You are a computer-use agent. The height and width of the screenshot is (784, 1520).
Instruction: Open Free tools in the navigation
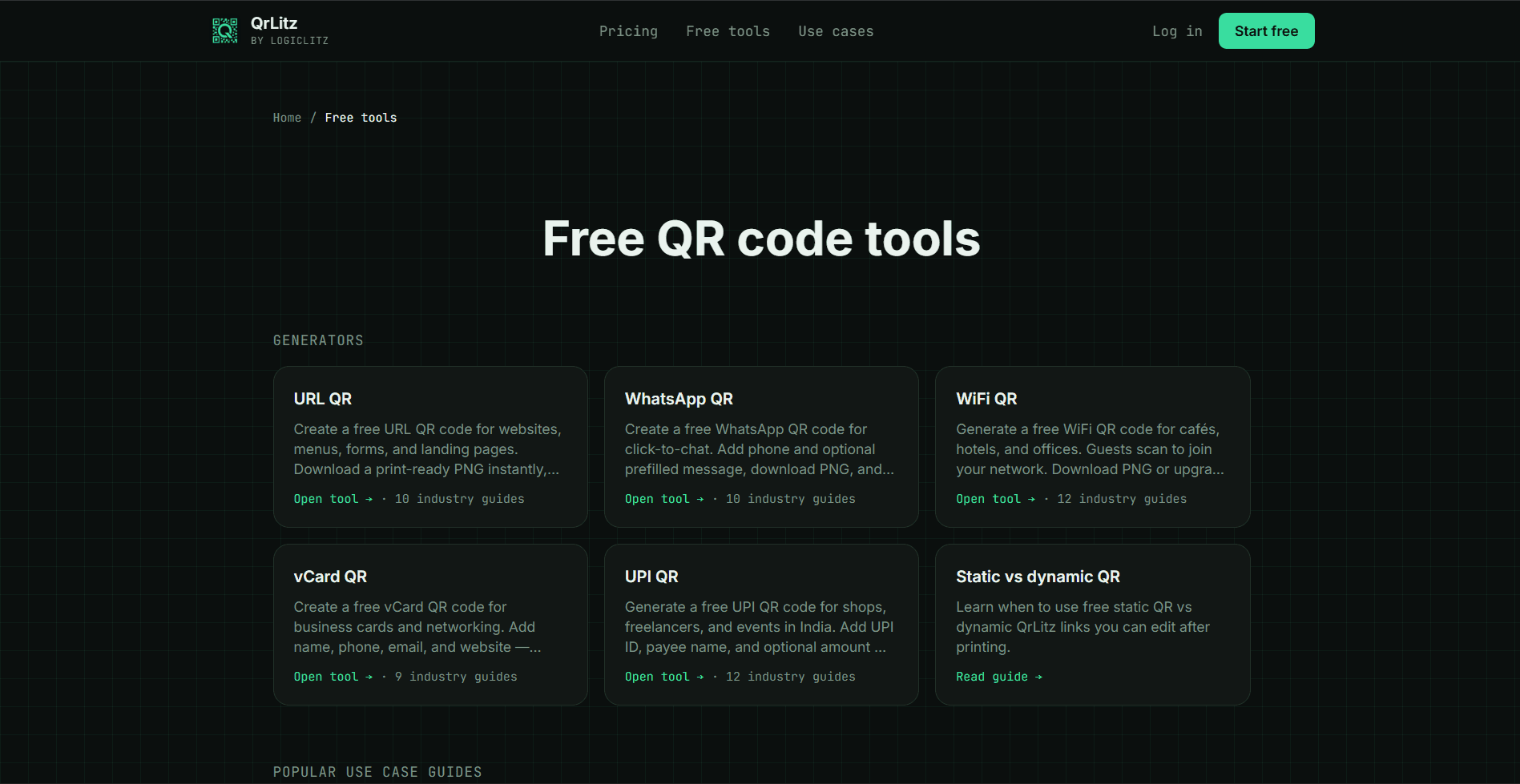pos(728,31)
